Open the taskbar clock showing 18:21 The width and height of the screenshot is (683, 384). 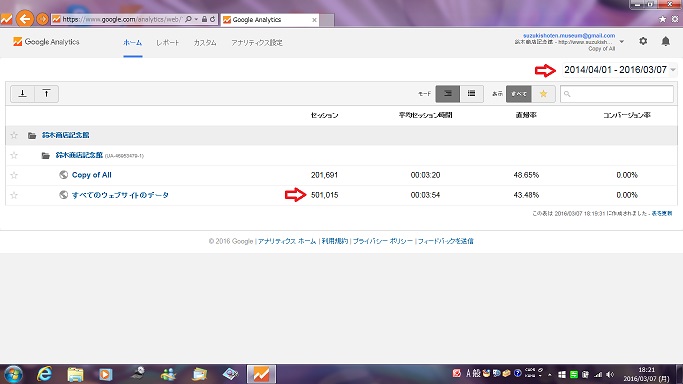point(646,374)
